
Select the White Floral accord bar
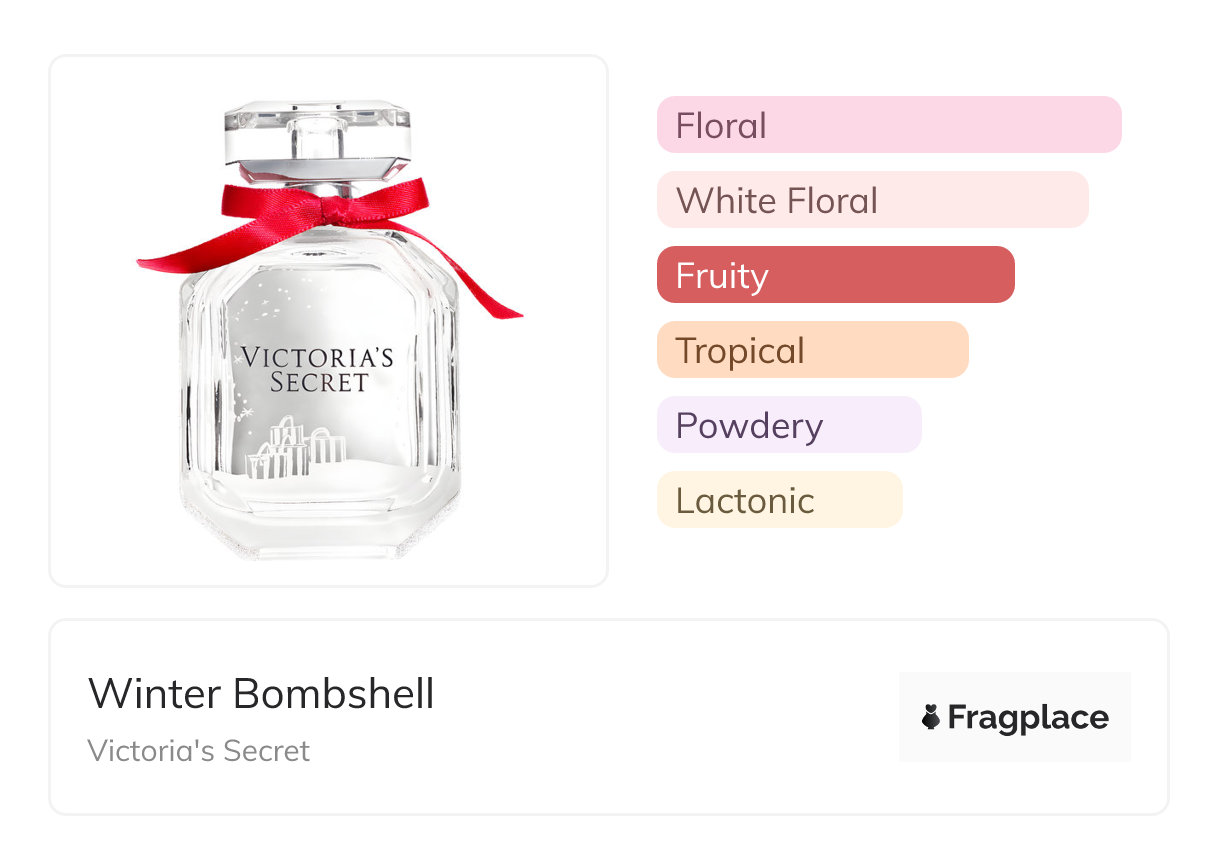click(x=872, y=200)
